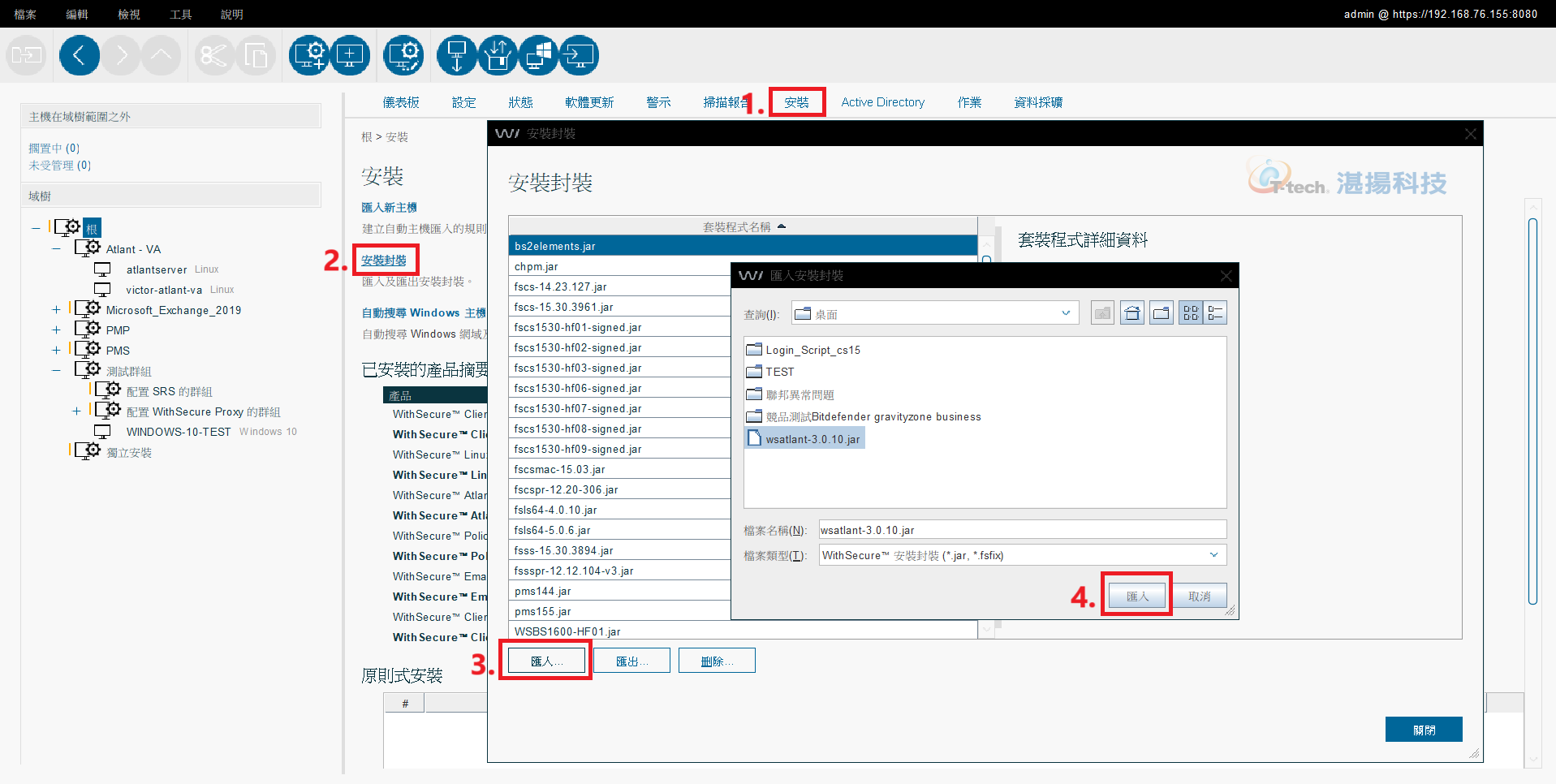The height and width of the screenshot is (784, 1556).
Task: Click the 根 root domain icon in tree
Action: [x=67, y=227]
